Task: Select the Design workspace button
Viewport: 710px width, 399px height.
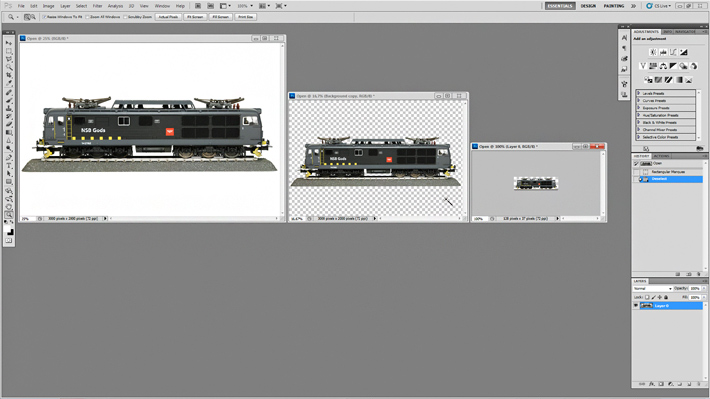Action: click(588, 6)
